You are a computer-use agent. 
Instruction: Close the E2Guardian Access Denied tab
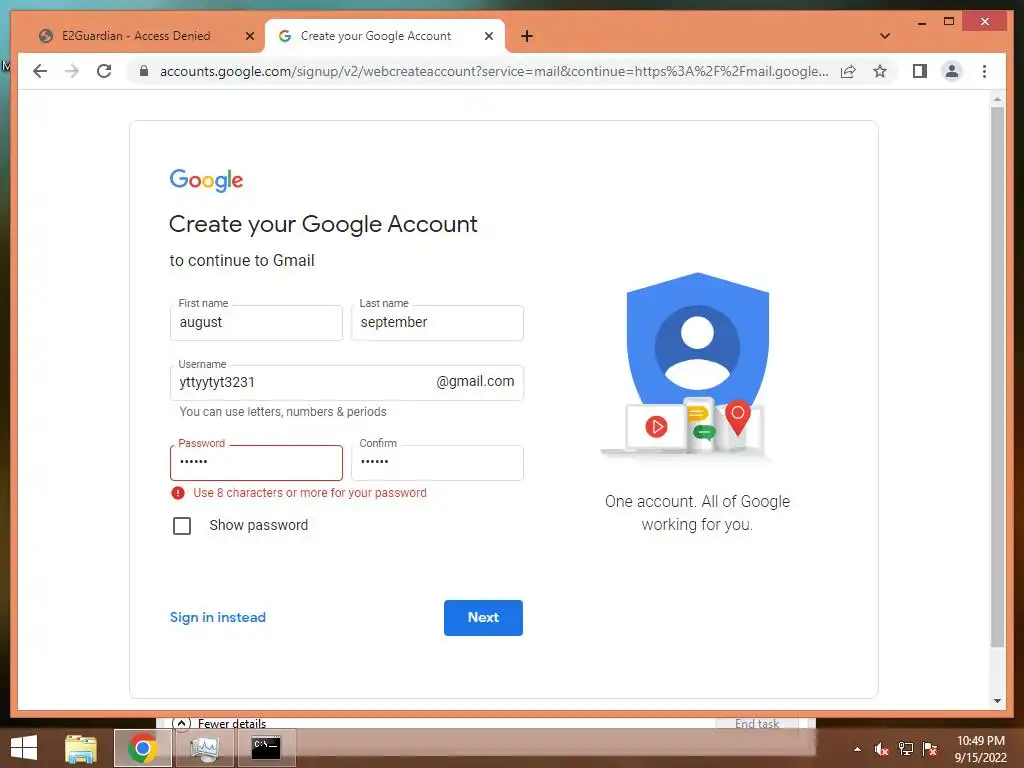pyautogui.click(x=249, y=37)
